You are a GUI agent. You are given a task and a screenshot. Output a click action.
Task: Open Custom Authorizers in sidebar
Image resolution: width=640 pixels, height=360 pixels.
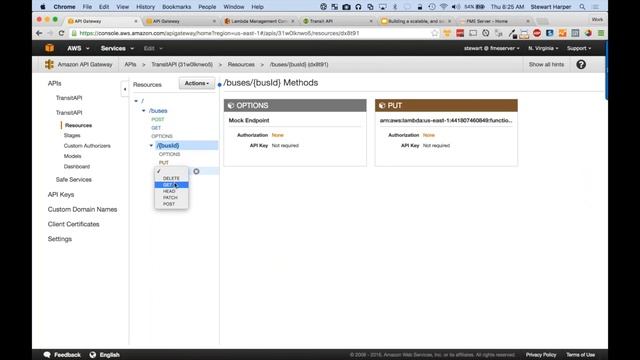tap(87, 146)
